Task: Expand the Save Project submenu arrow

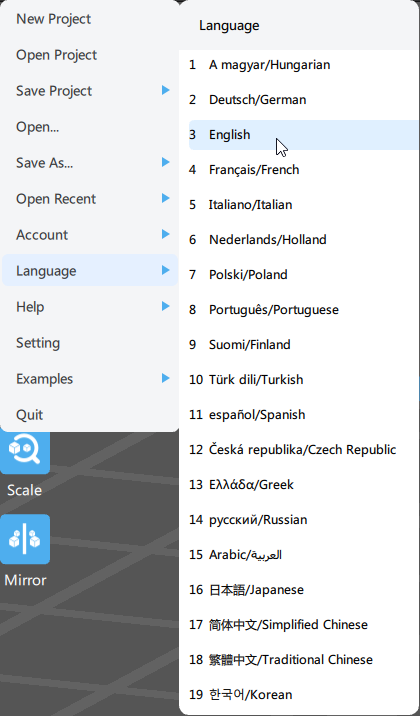Action: pos(166,90)
